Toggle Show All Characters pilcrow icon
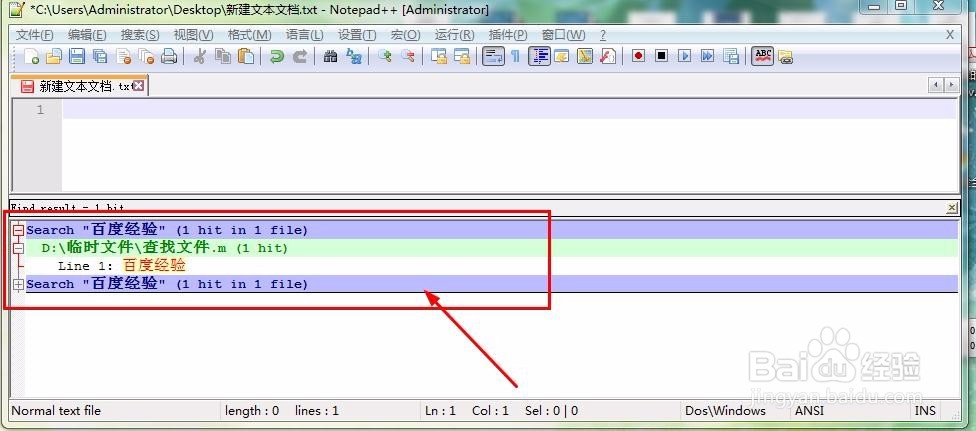Image resolution: width=976 pixels, height=431 pixels. coord(515,57)
